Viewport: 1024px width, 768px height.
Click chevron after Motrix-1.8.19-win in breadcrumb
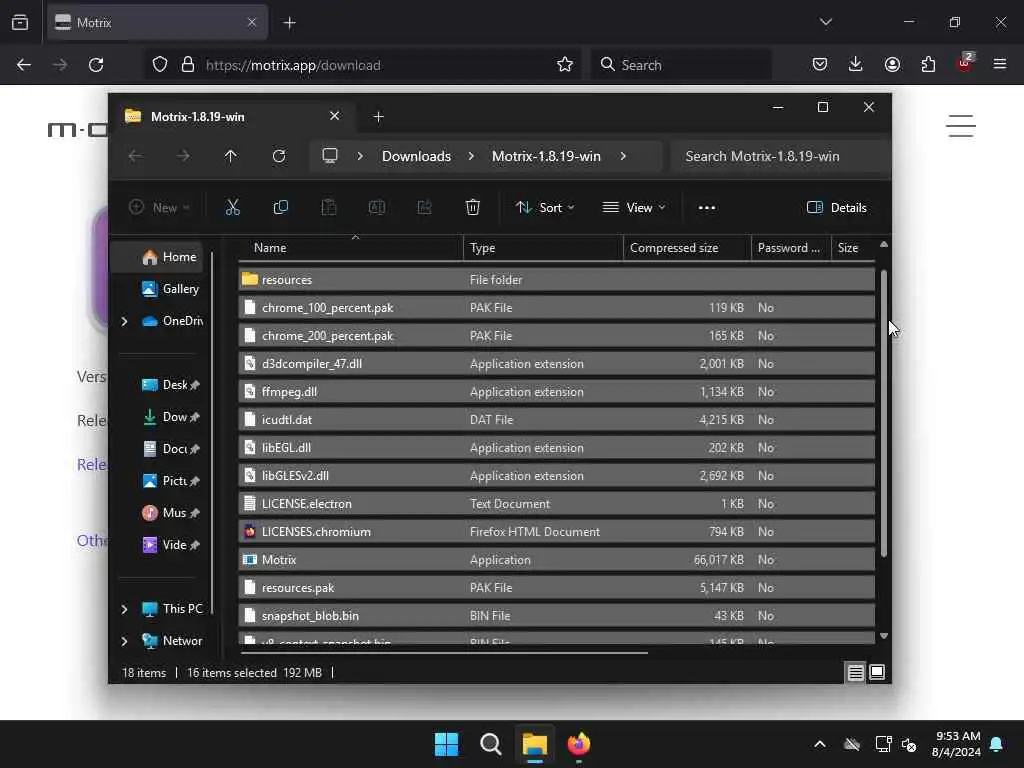tap(623, 156)
